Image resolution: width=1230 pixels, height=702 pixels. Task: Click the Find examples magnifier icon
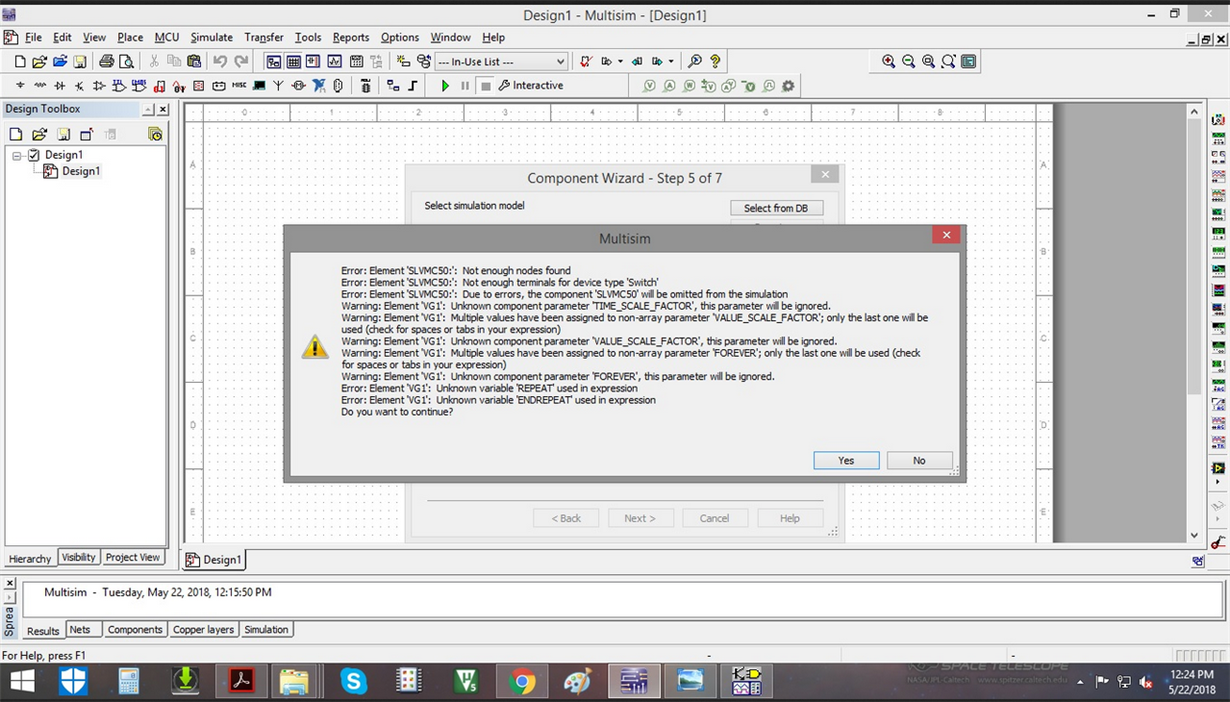(695, 62)
